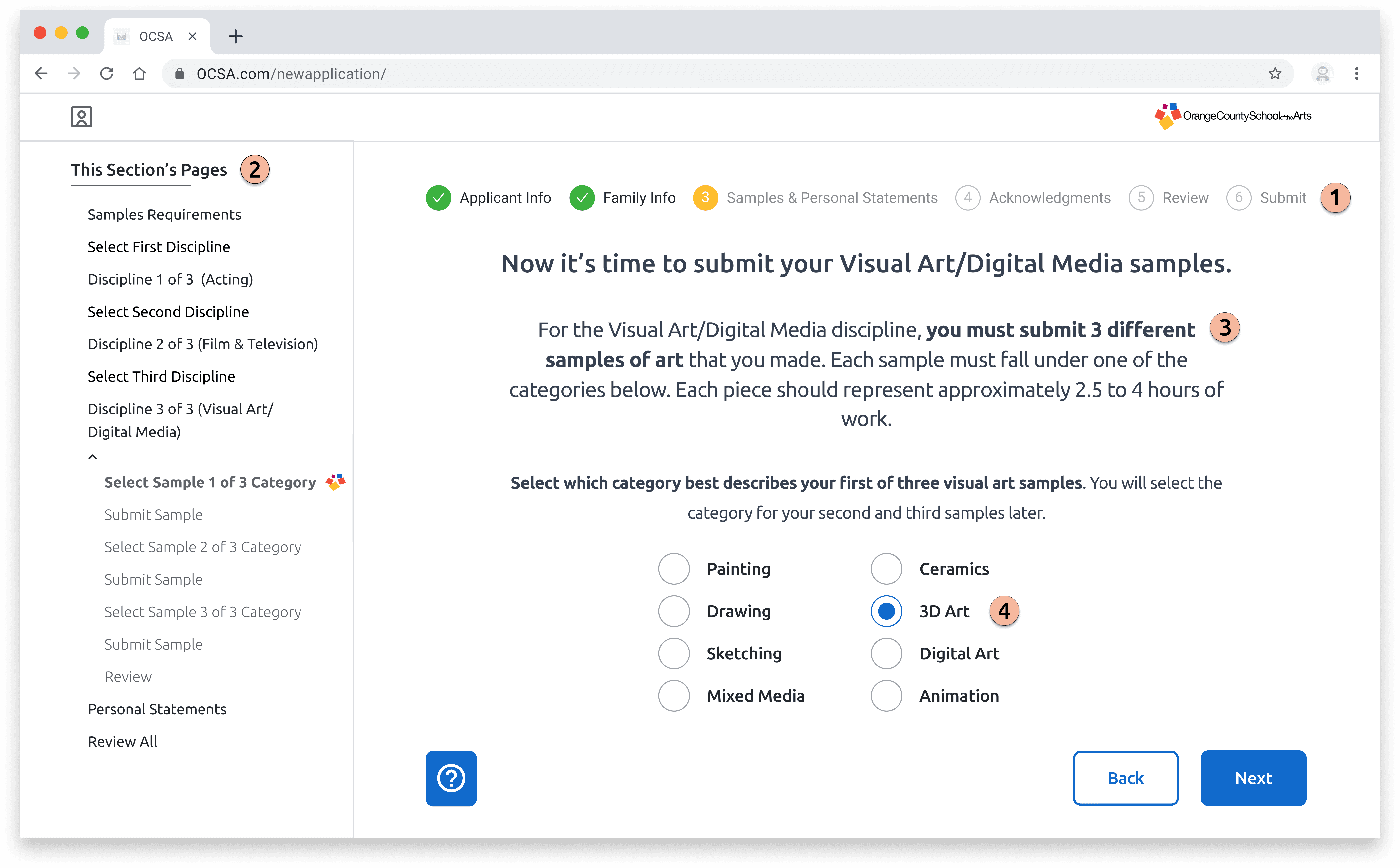Open Submit Sample under Sample 3 category

pos(153,645)
